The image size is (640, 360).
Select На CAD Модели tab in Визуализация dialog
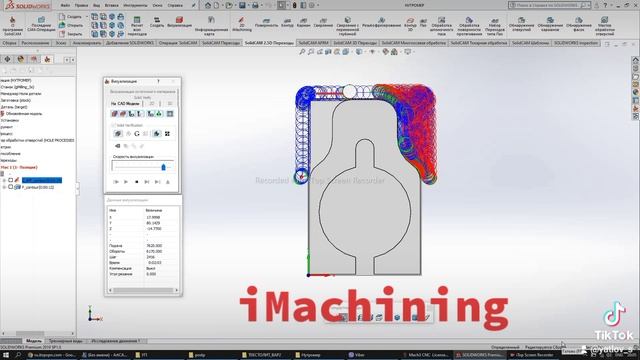pos(125,104)
